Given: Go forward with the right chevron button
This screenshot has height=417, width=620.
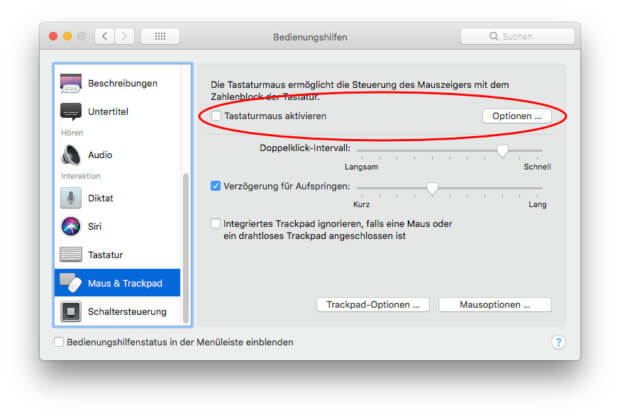Looking at the screenshot, I should click(x=124, y=36).
